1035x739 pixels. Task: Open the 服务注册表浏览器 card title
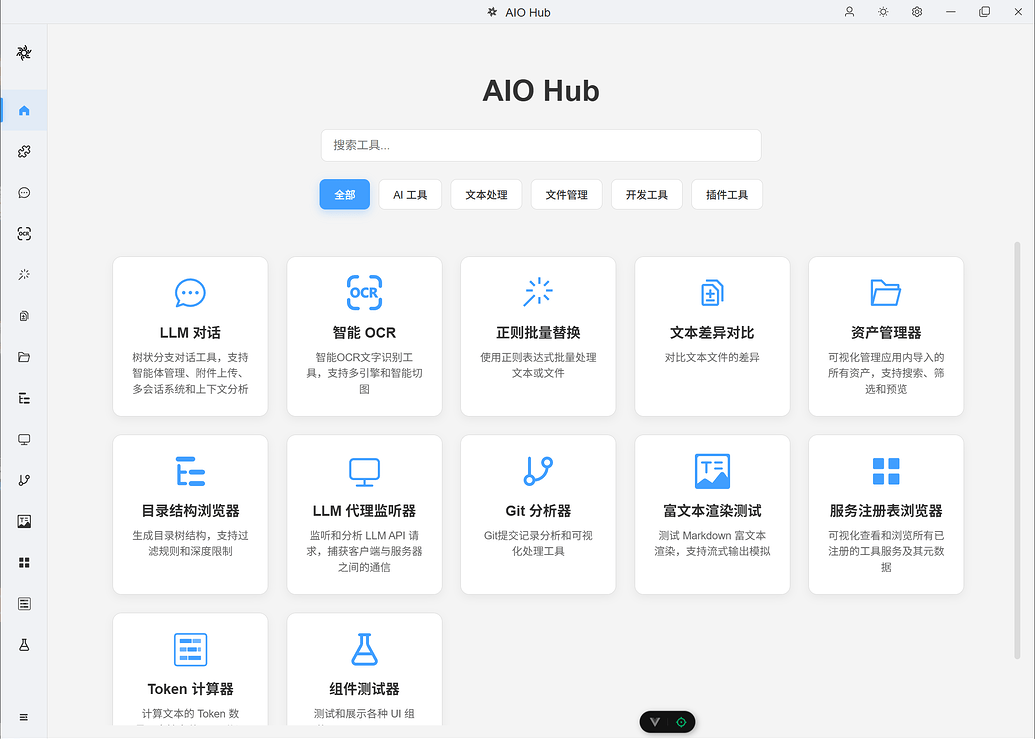tap(886, 511)
